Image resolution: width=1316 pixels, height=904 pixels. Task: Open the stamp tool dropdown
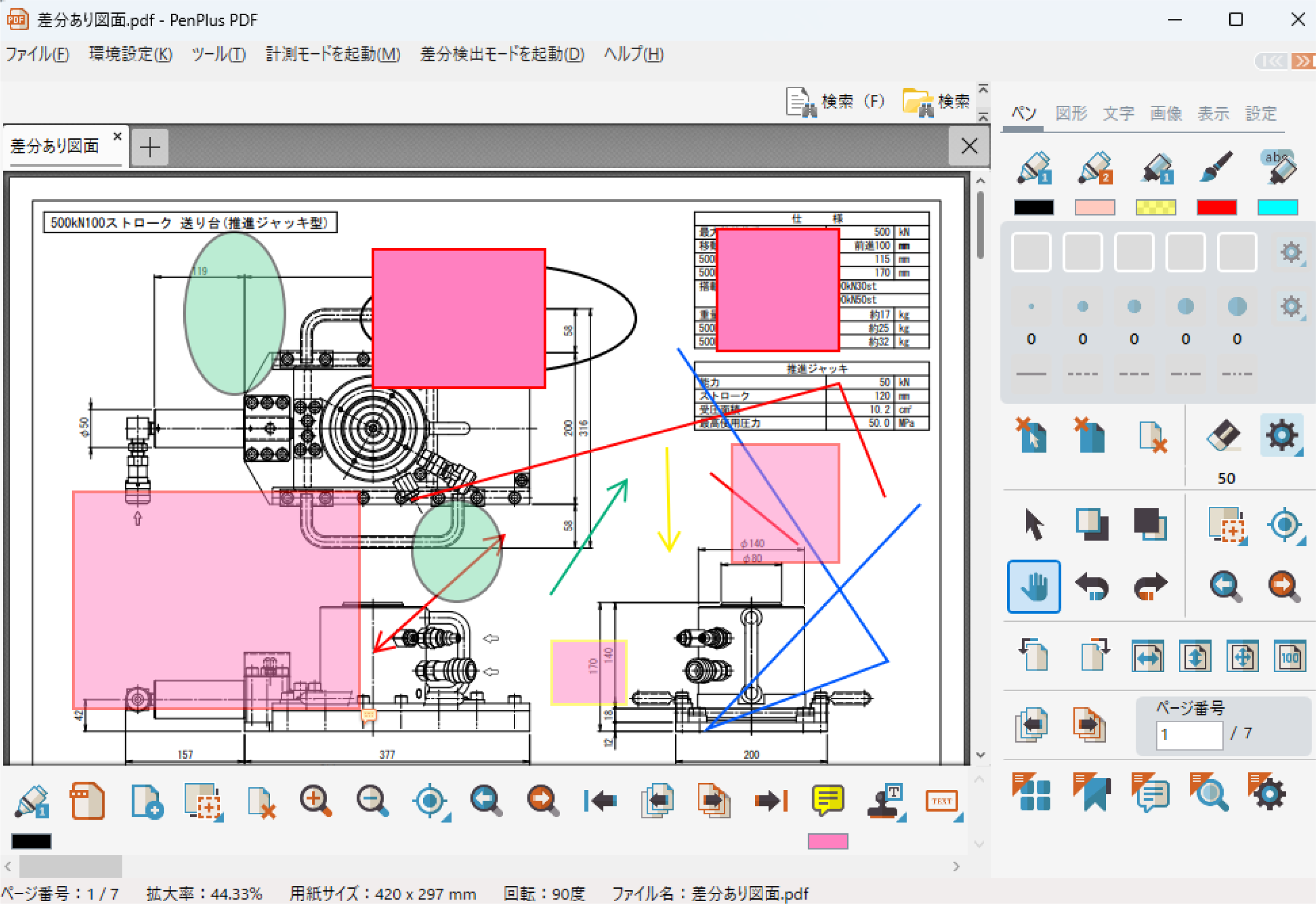coord(886,802)
